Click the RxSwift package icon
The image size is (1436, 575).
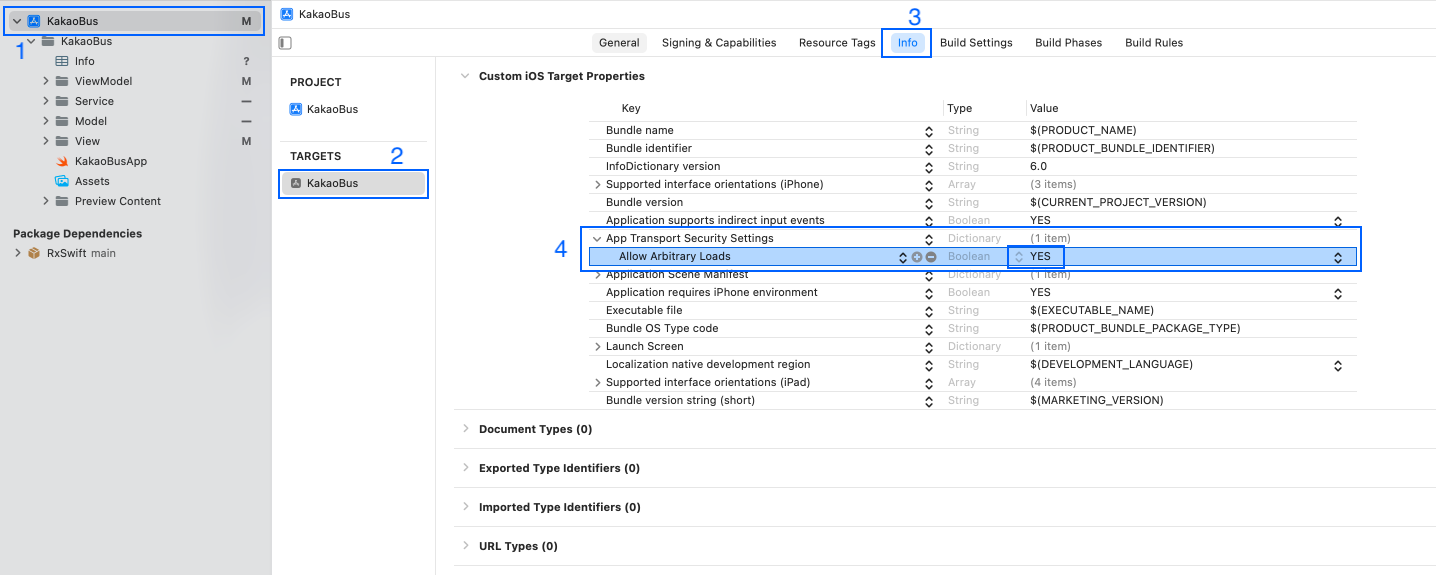tap(33, 253)
